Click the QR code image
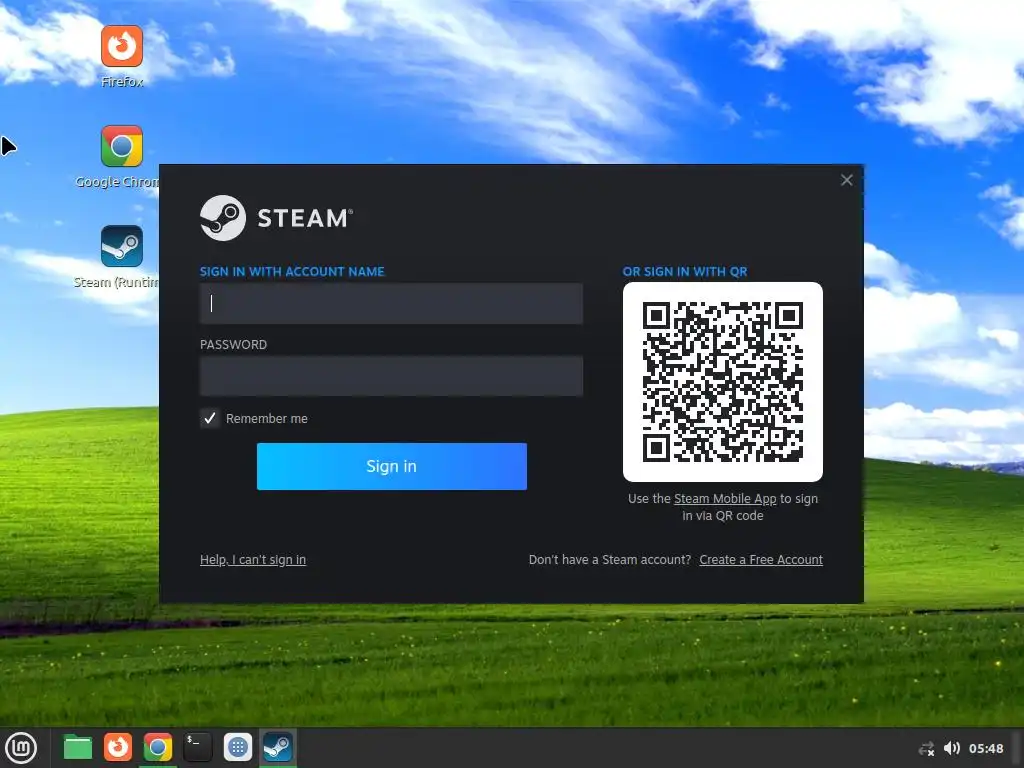 click(722, 382)
